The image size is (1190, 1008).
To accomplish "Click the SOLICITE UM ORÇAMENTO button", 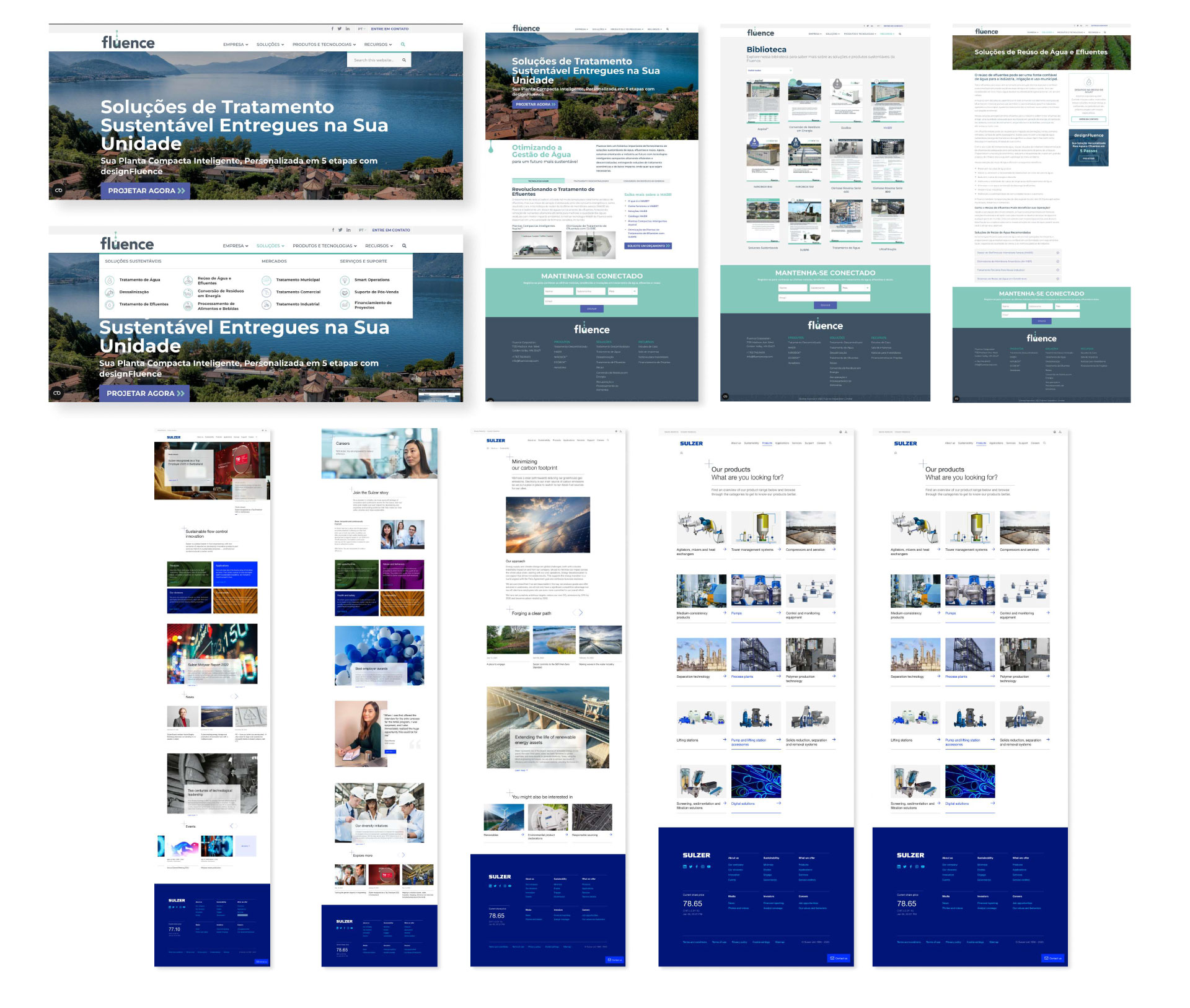I will [x=648, y=246].
